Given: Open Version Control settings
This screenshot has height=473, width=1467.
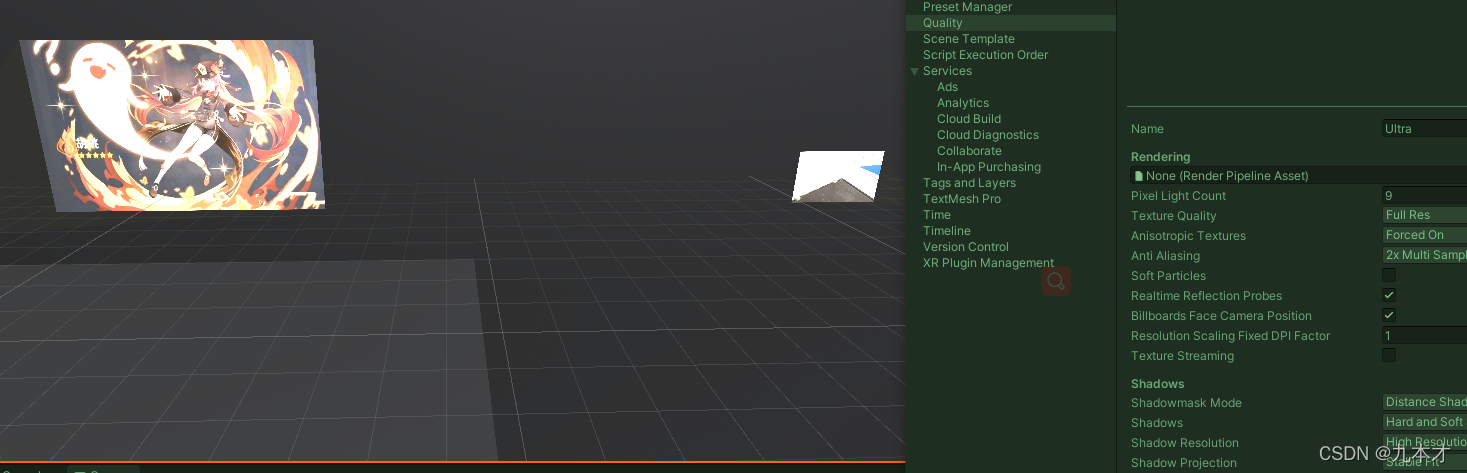Looking at the screenshot, I should pyautogui.click(x=966, y=247).
